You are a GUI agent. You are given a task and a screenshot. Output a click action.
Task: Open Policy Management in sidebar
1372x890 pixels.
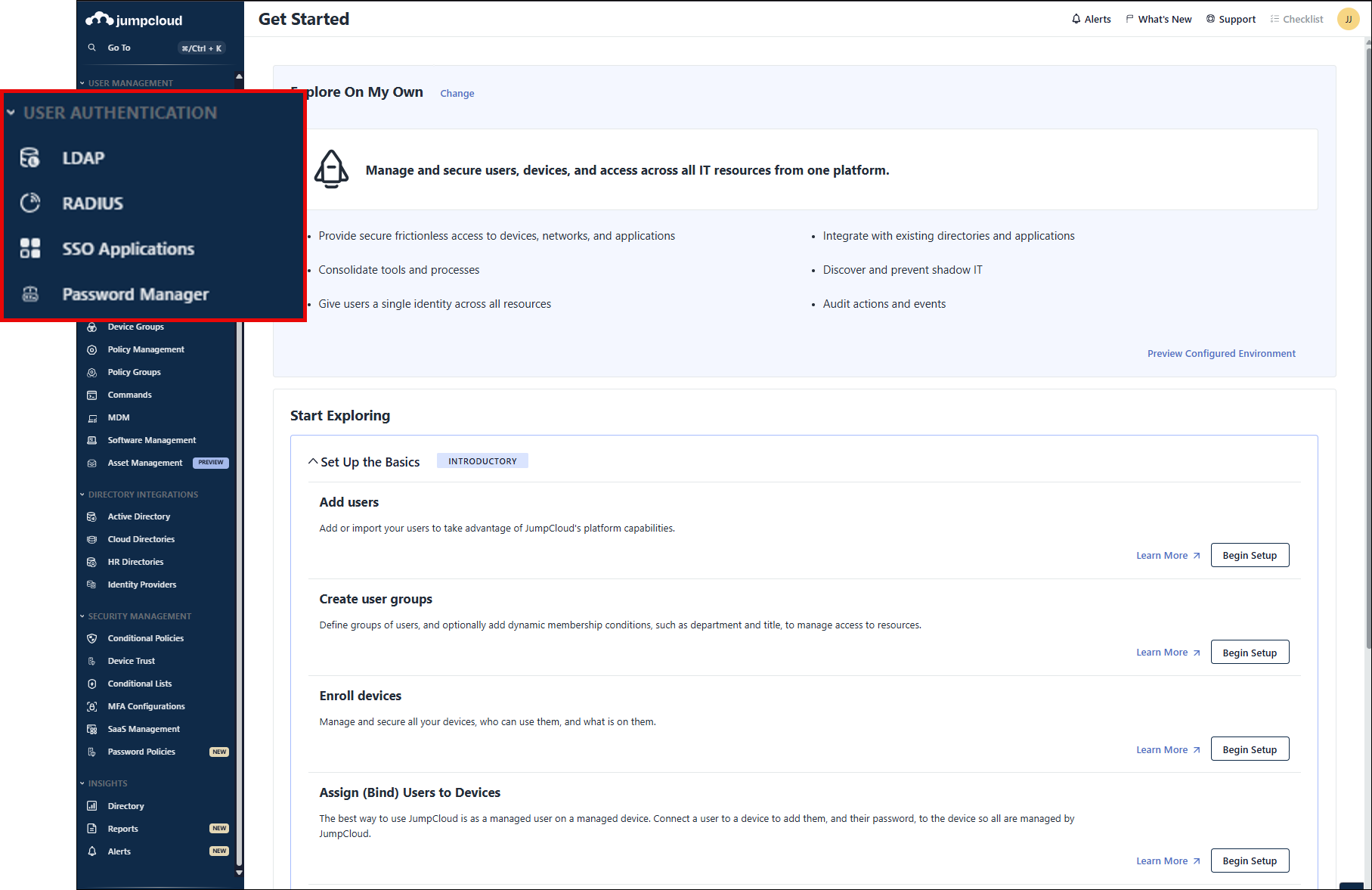(x=146, y=349)
